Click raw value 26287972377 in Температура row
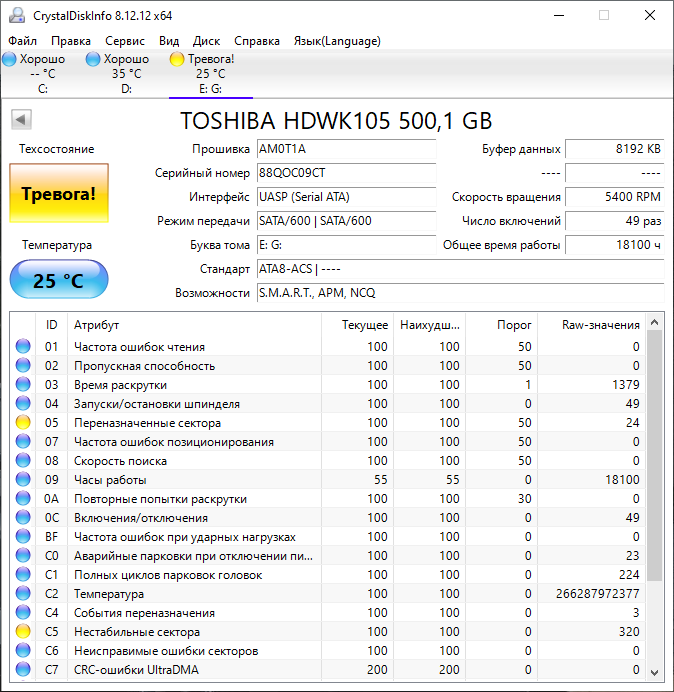 point(598,594)
